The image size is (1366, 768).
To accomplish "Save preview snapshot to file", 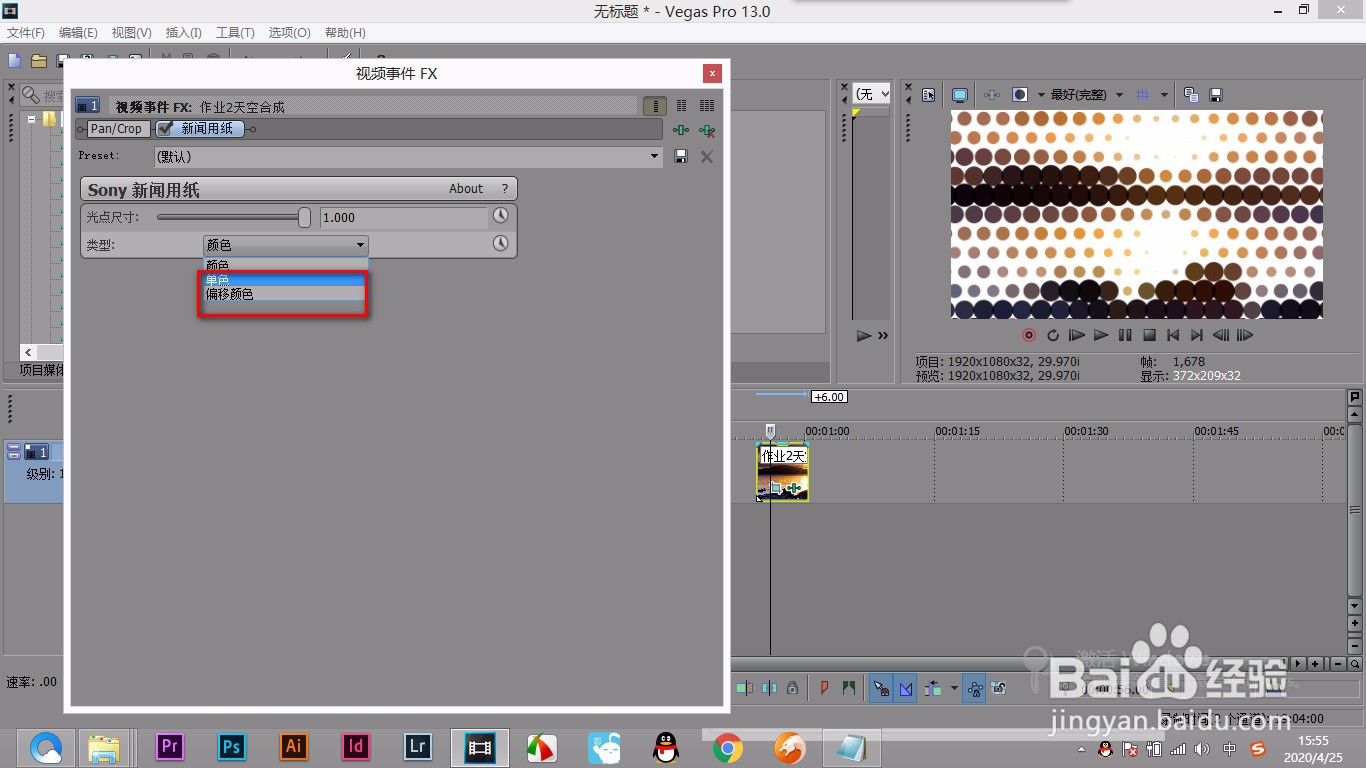I will 1216,95.
